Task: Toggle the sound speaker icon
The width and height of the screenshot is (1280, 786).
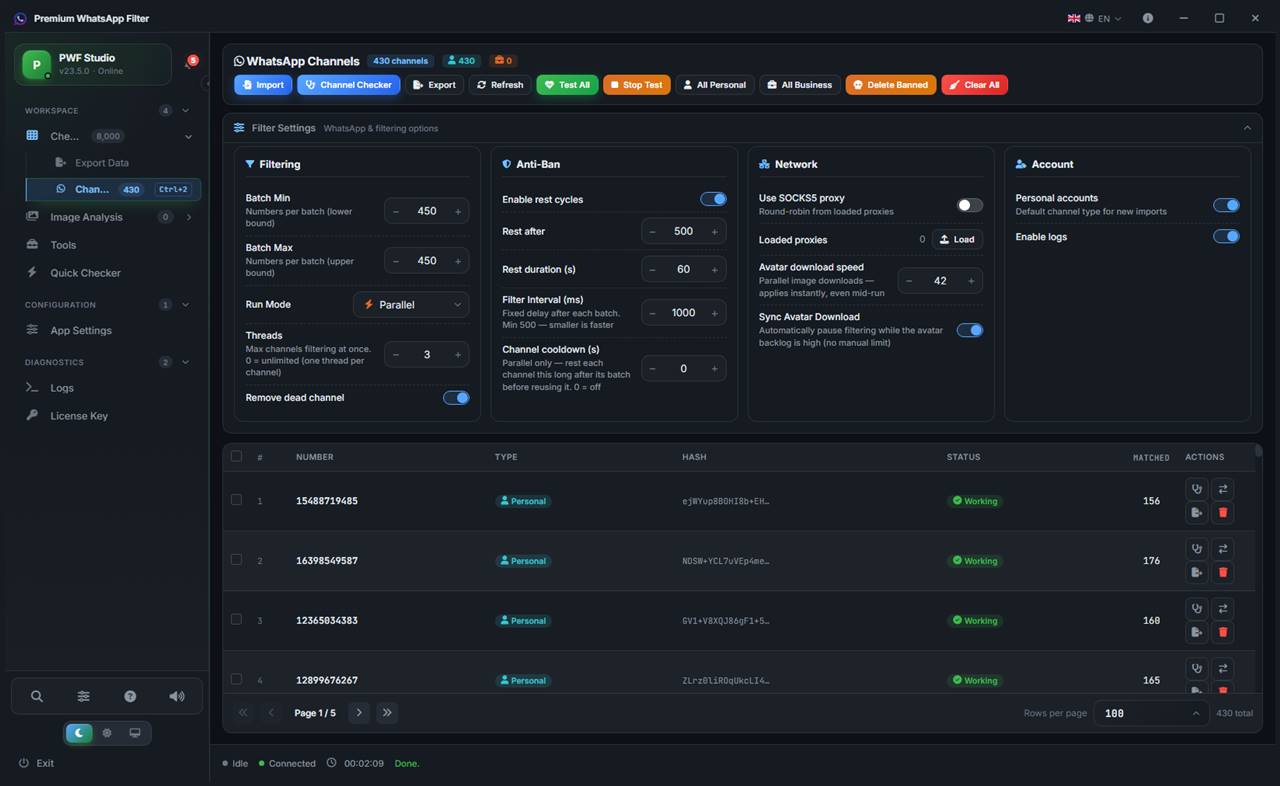Action: pos(177,696)
